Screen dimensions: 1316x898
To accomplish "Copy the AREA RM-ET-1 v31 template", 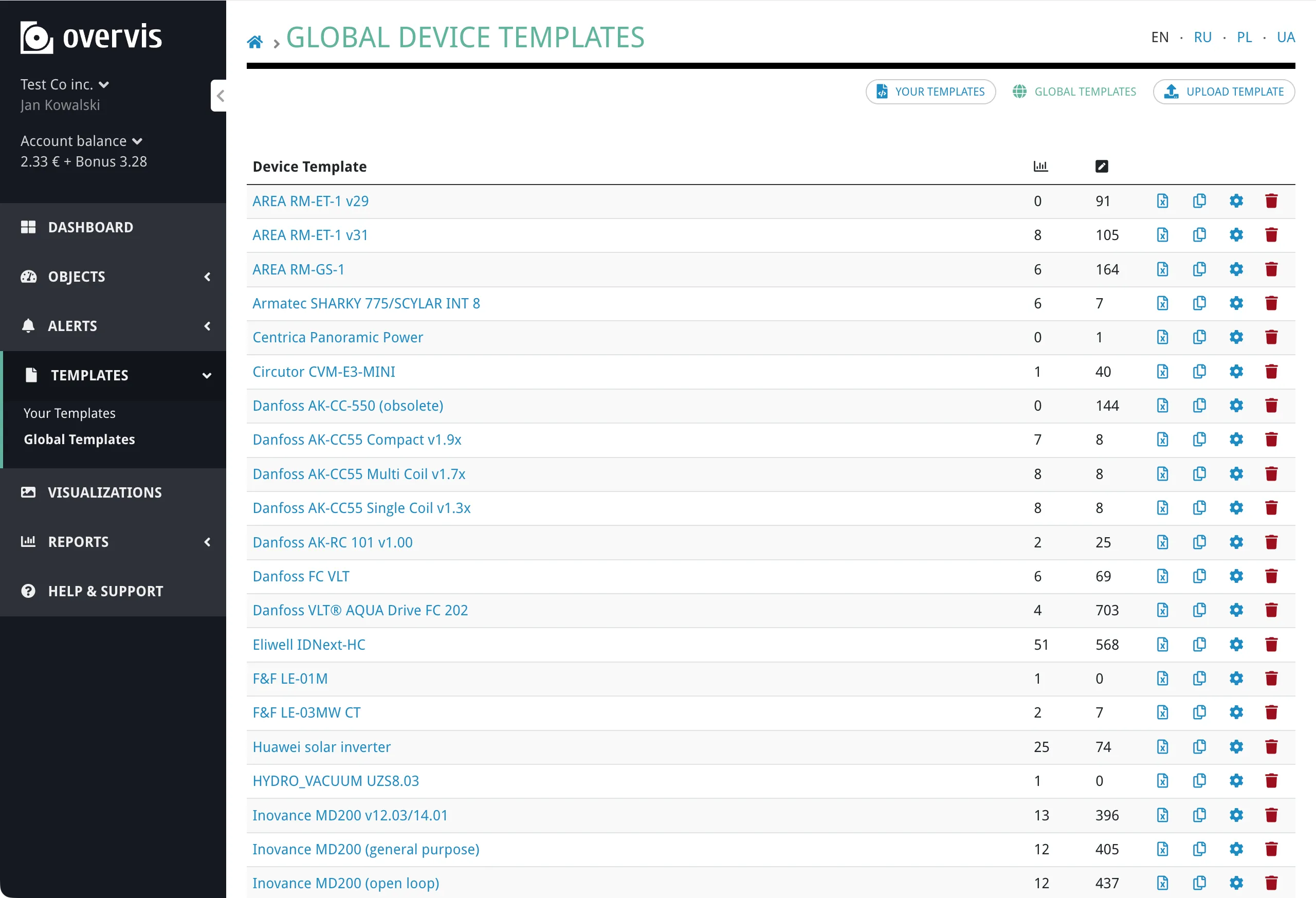I will pyautogui.click(x=1199, y=235).
